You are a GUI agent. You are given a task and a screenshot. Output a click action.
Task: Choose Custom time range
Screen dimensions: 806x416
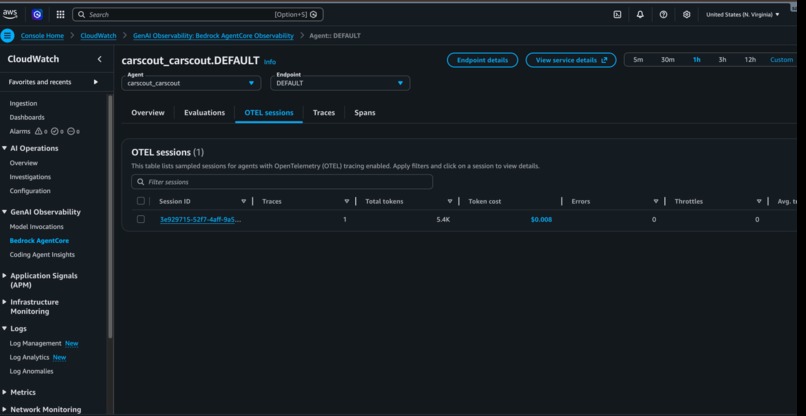[x=781, y=60]
